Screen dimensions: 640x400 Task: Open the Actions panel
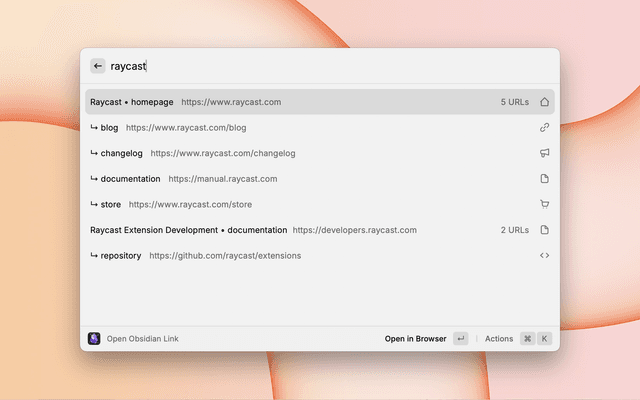click(x=499, y=339)
